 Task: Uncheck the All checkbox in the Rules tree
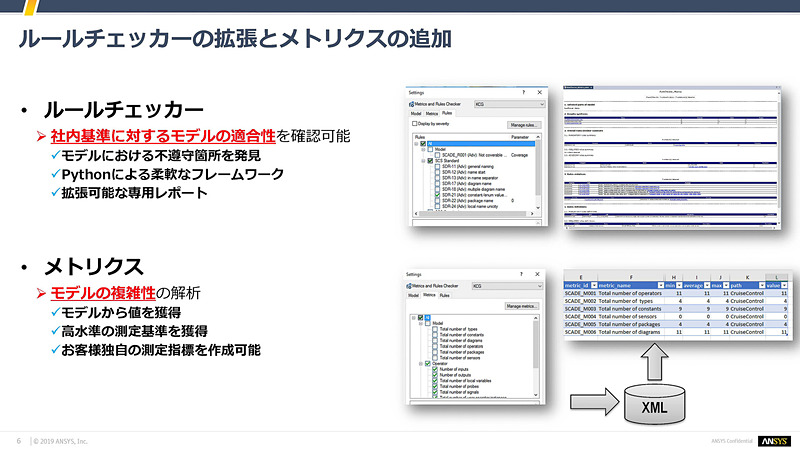coord(423,144)
